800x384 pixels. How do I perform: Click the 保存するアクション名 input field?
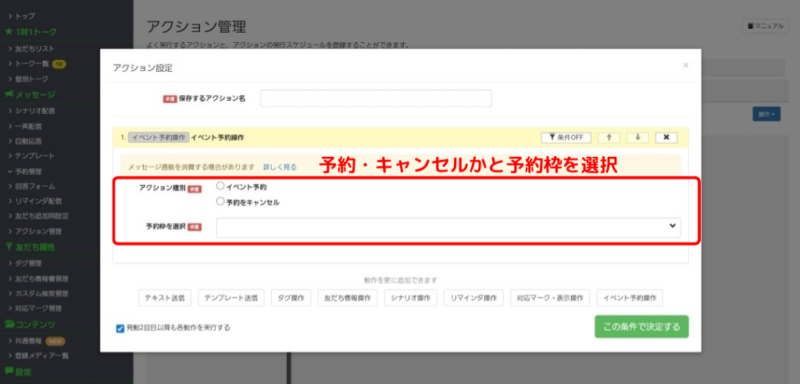click(x=376, y=98)
